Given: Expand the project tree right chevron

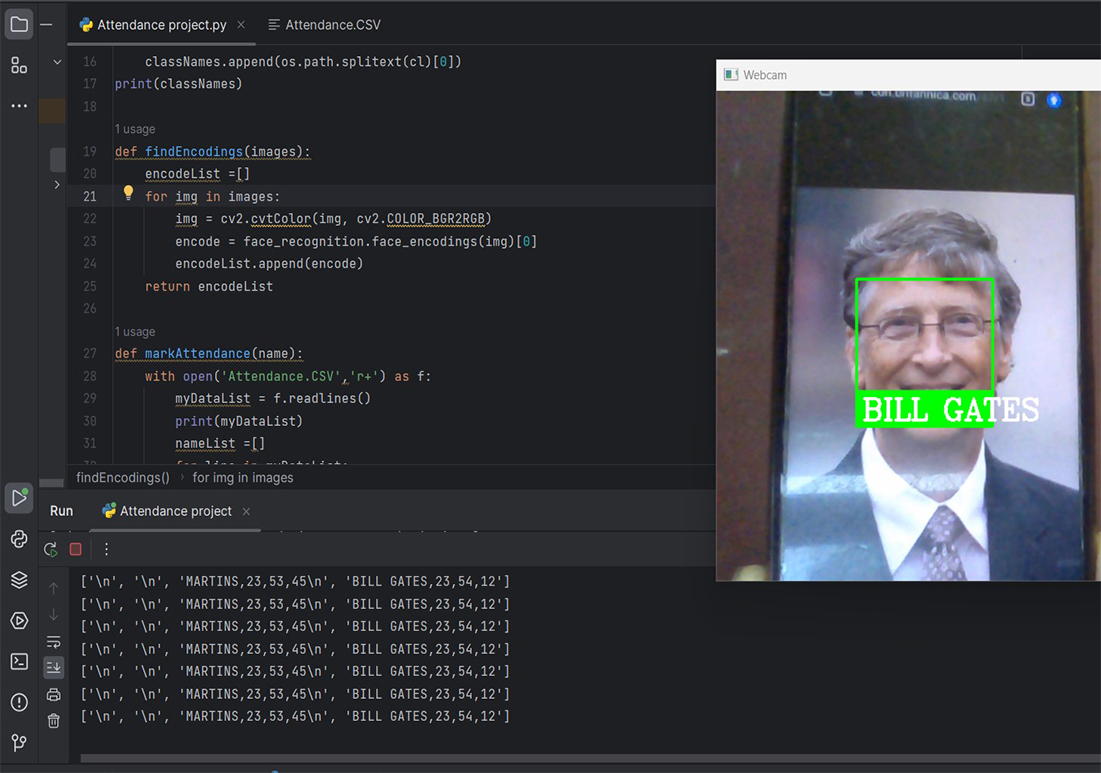Looking at the screenshot, I should point(57,185).
